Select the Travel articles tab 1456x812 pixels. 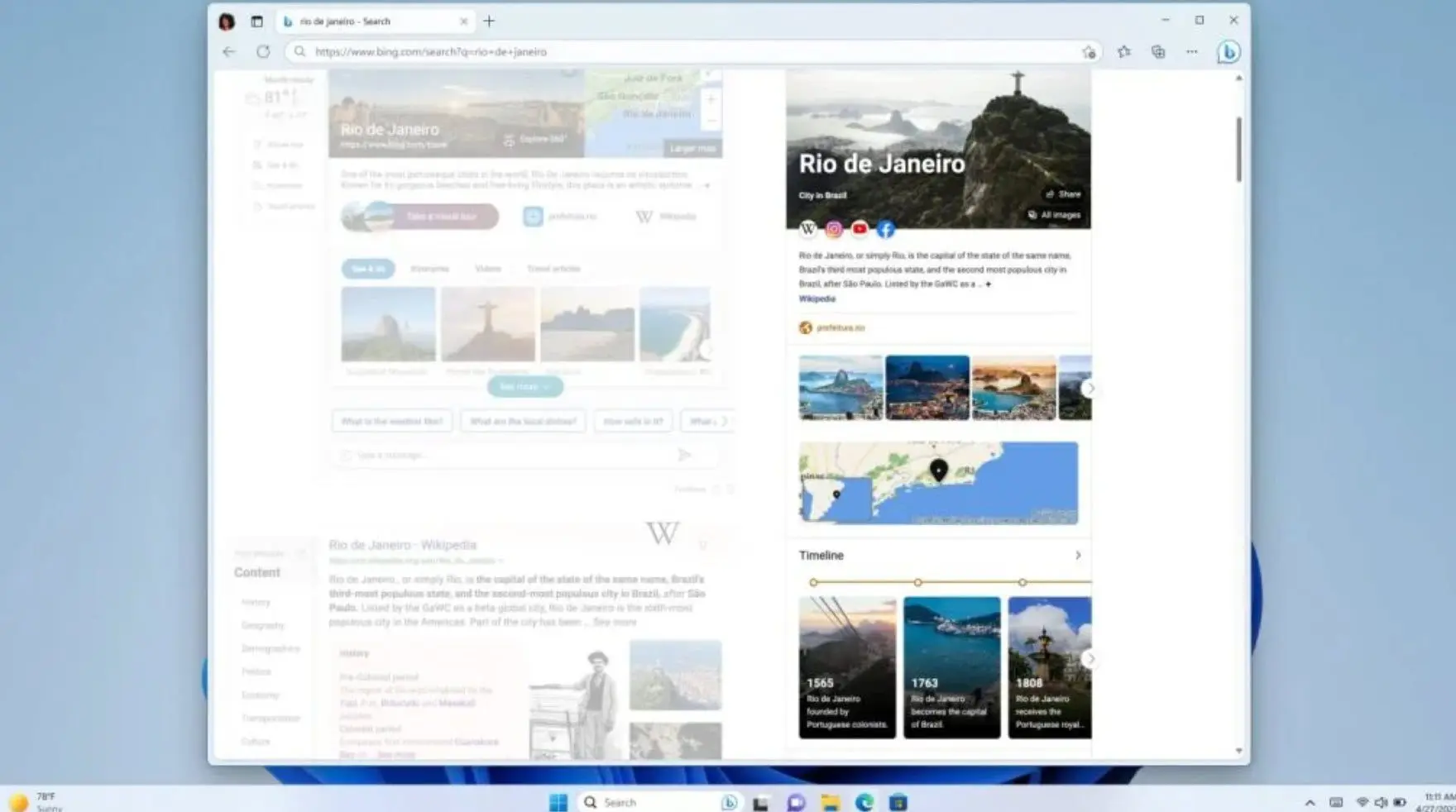553,269
